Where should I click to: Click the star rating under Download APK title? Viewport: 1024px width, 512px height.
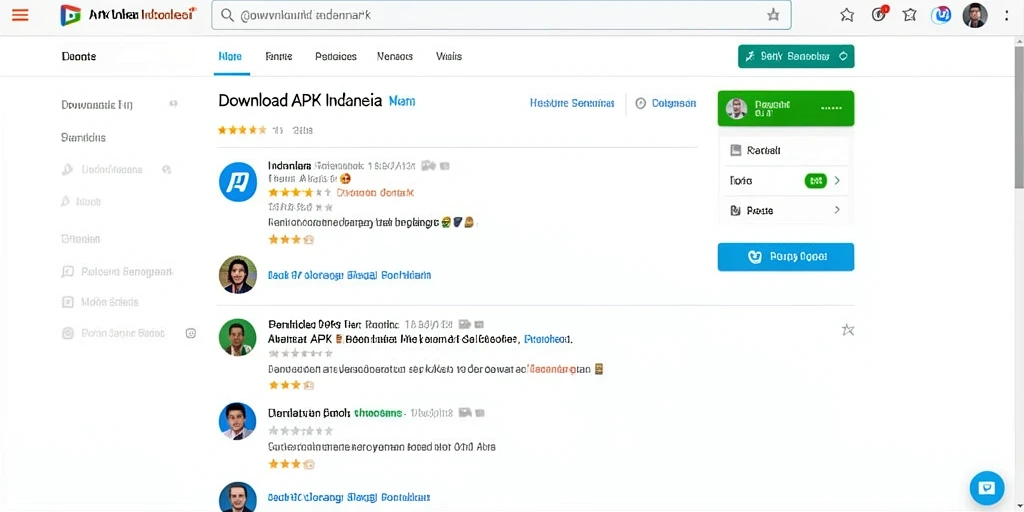pyautogui.click(x=242, y=130)
